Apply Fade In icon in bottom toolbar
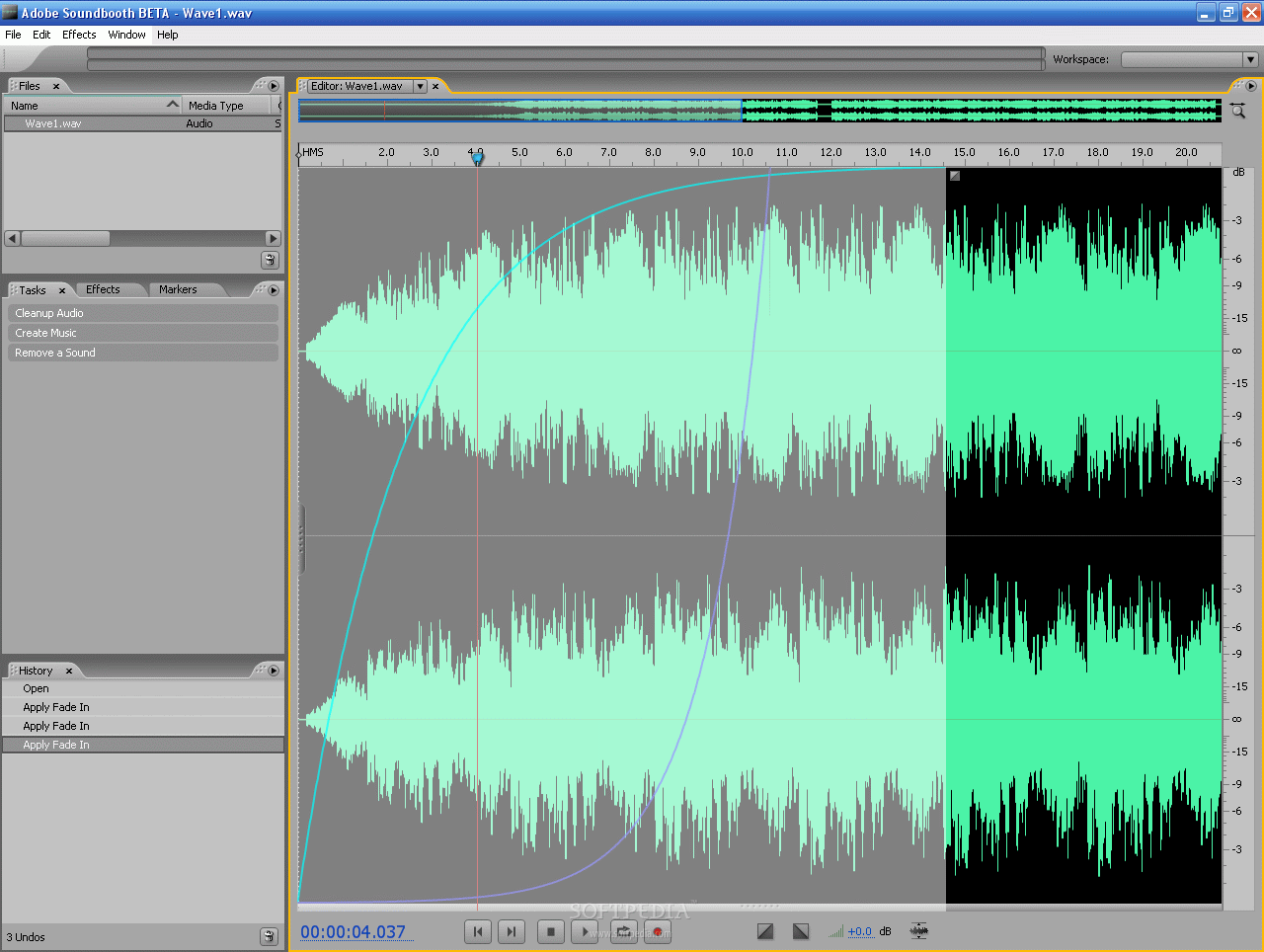The height and width of the screenshot is (952, 1264). coord(765,931)
